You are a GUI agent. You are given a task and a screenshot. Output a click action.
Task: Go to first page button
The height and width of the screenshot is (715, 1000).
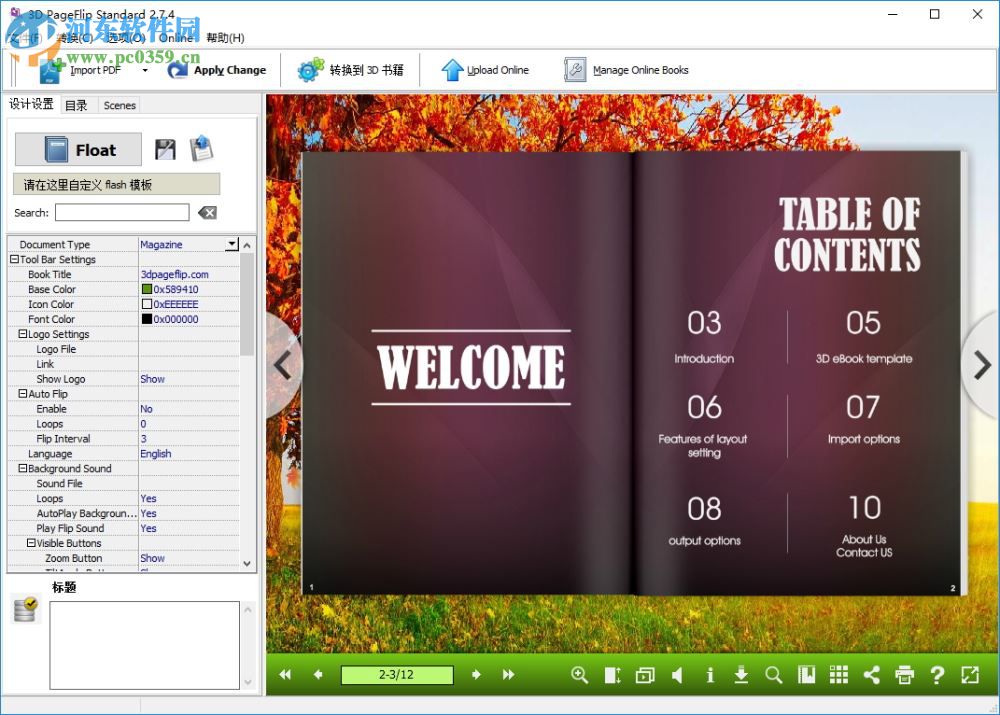point(285,675)
